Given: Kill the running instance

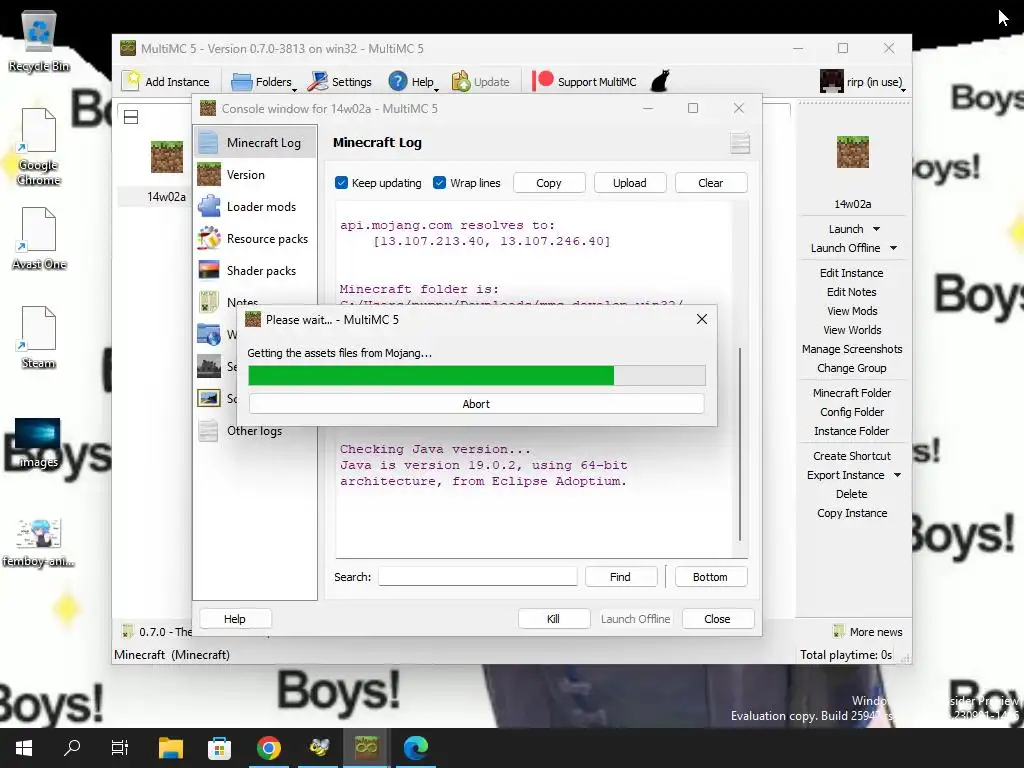Looking at the screenshot, I should click(x=553, y=618).
